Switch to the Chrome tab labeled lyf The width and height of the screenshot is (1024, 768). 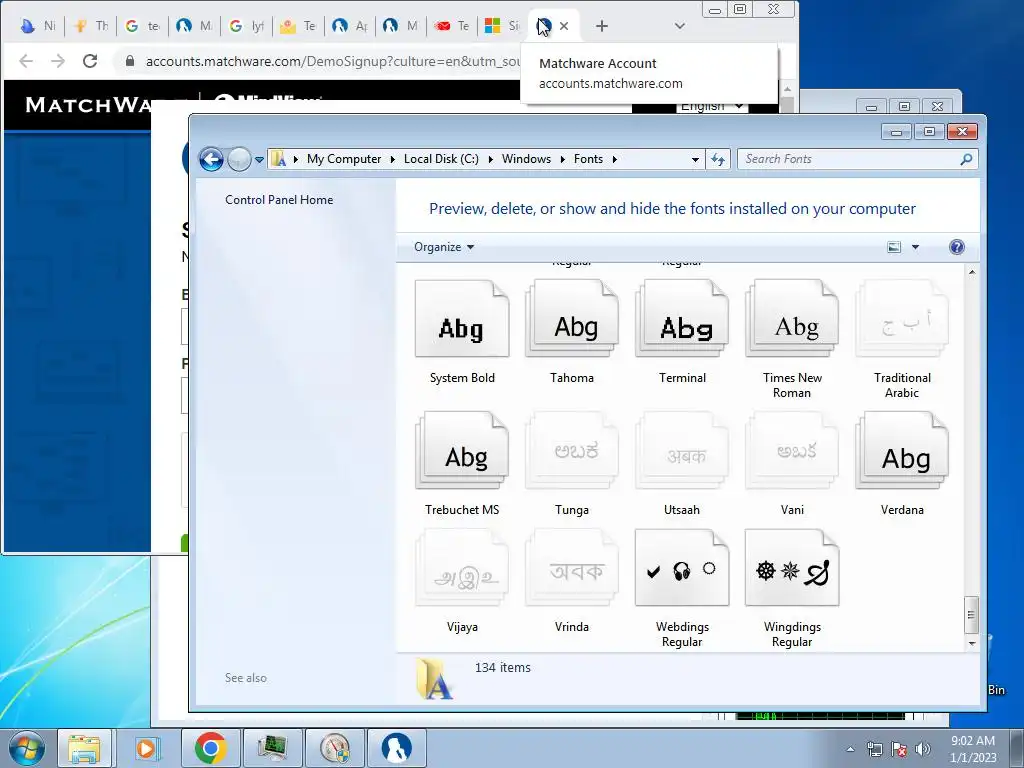pyautogui.click(x=248, y=25)
